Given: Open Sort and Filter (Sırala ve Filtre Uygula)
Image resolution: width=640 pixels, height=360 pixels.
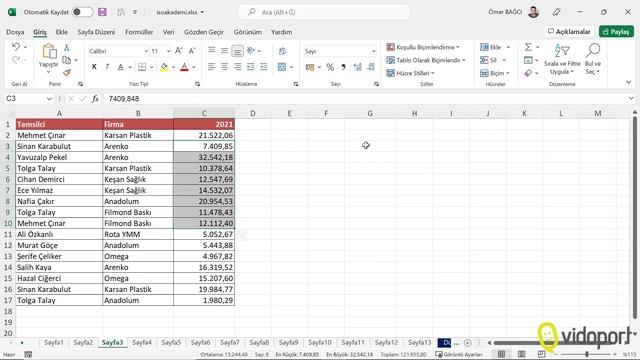Looking at the screenshot, I should 562,60.
